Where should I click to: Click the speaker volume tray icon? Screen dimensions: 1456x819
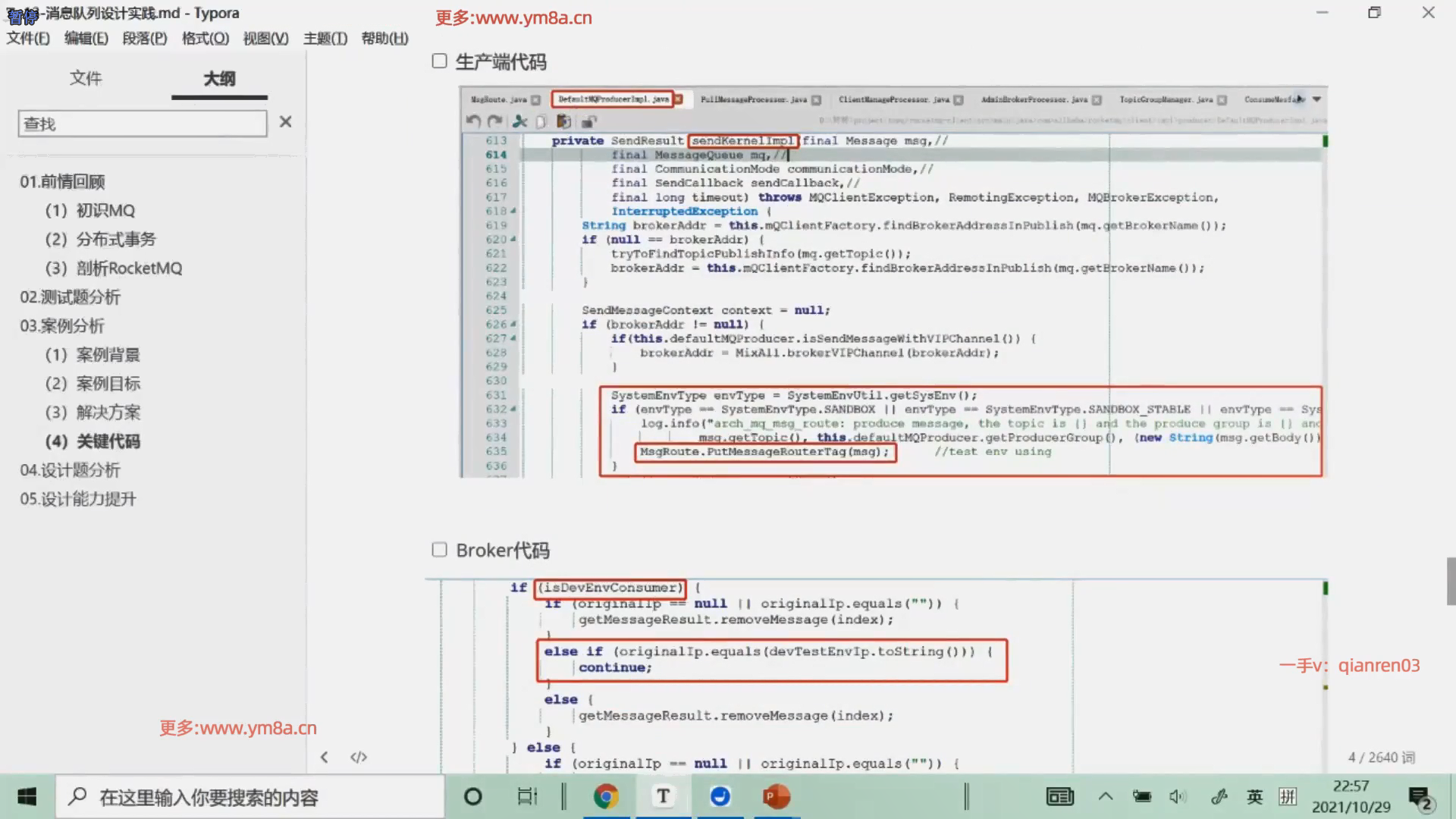[1177, 796]
